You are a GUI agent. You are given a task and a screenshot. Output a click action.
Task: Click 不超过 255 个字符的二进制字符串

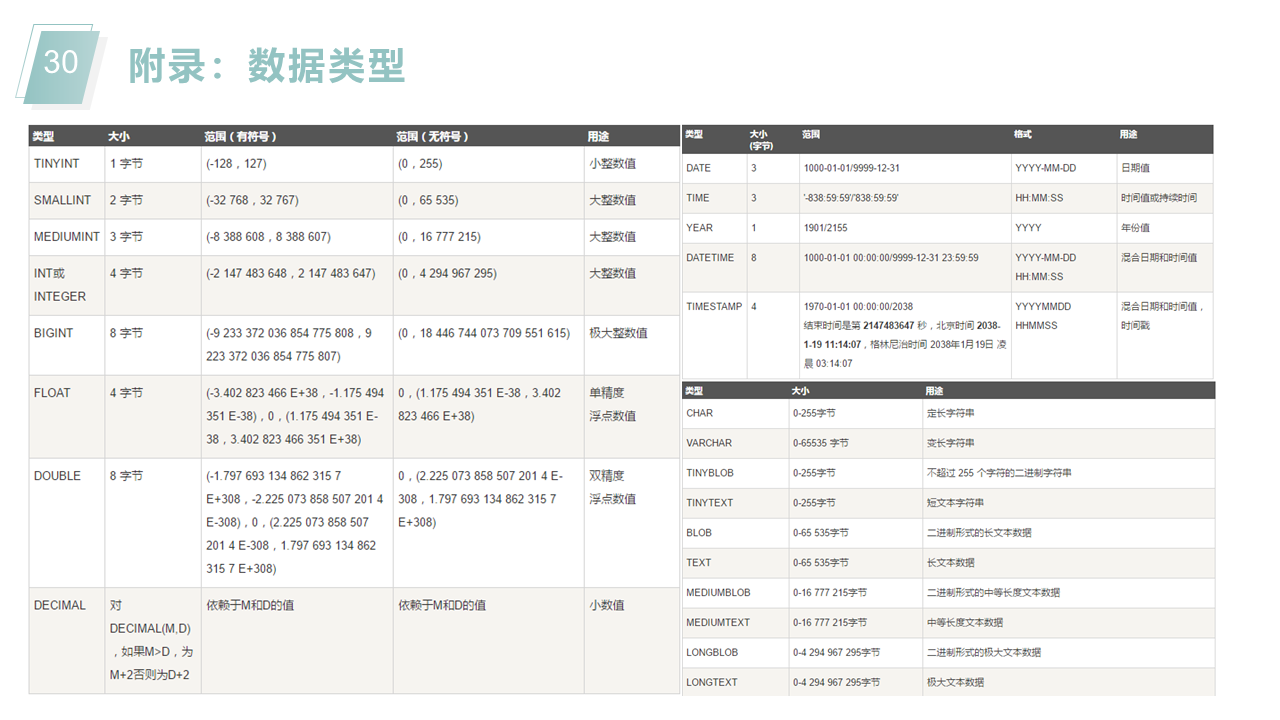(x=999, y=473)
